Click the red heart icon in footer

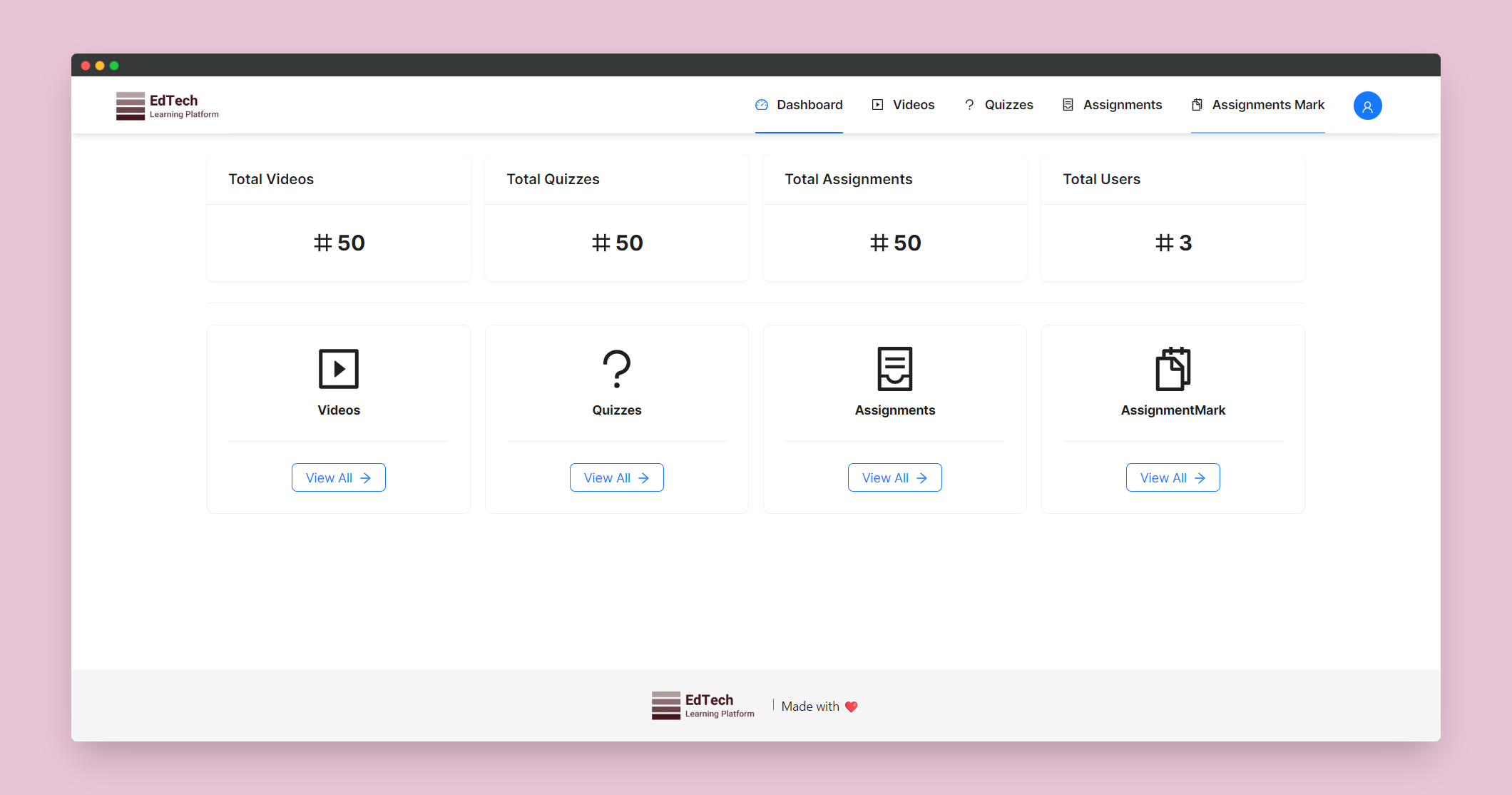click(x=851, y=707)
